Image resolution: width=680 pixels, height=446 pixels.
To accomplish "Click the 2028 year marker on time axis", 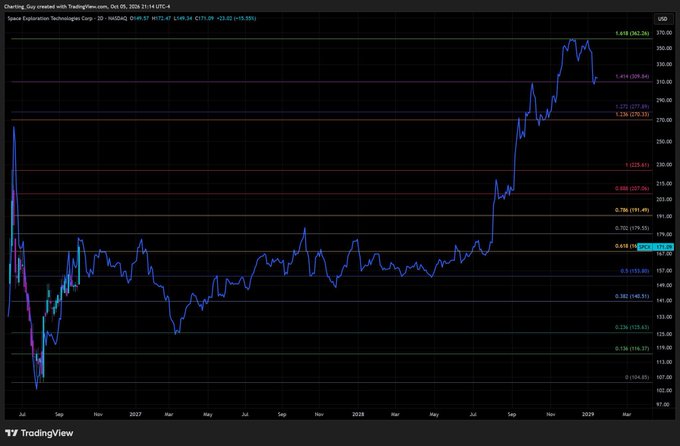I will pyautogui.click(x=358, y=414).
